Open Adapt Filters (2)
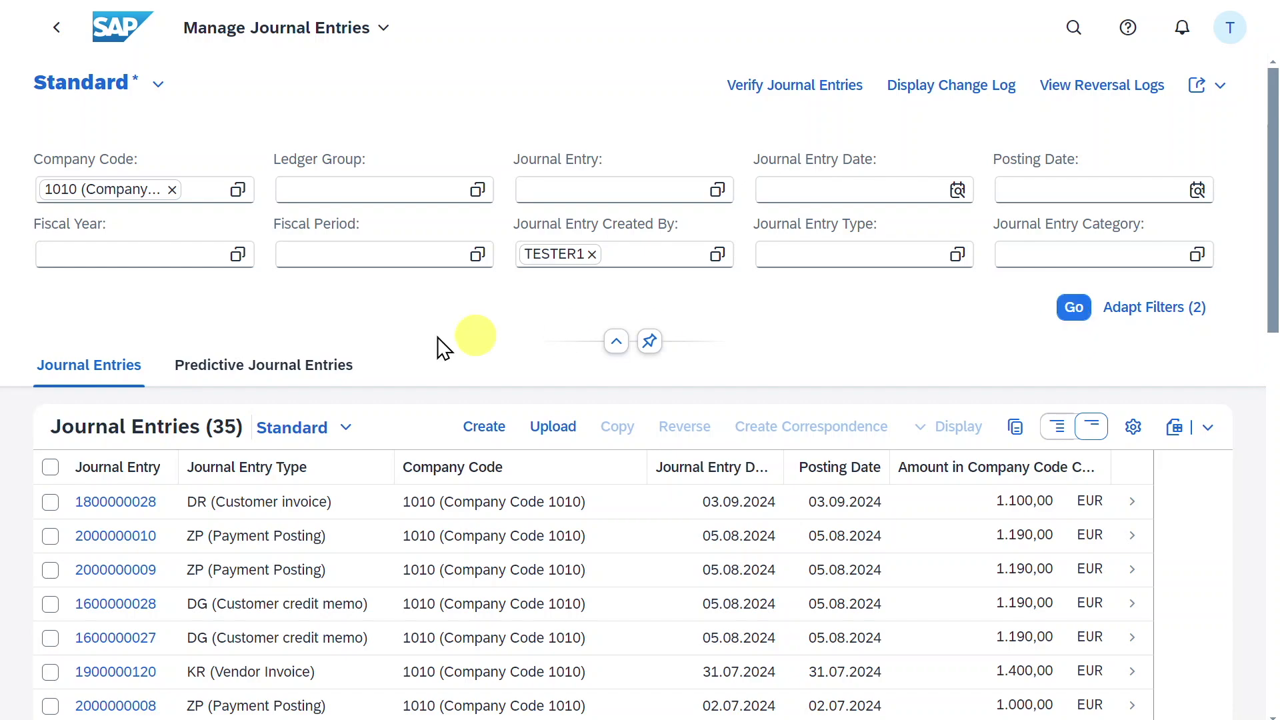The width and height of the screenshot is (1280, 720). tap(1154, 307)
